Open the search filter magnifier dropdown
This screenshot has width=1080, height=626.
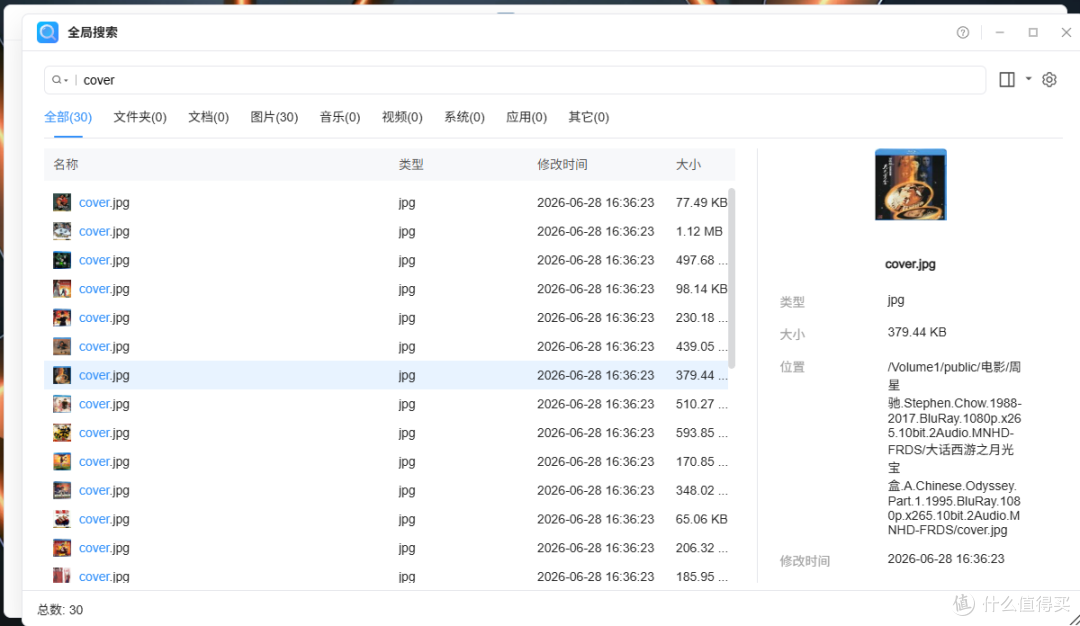(60, 80)
